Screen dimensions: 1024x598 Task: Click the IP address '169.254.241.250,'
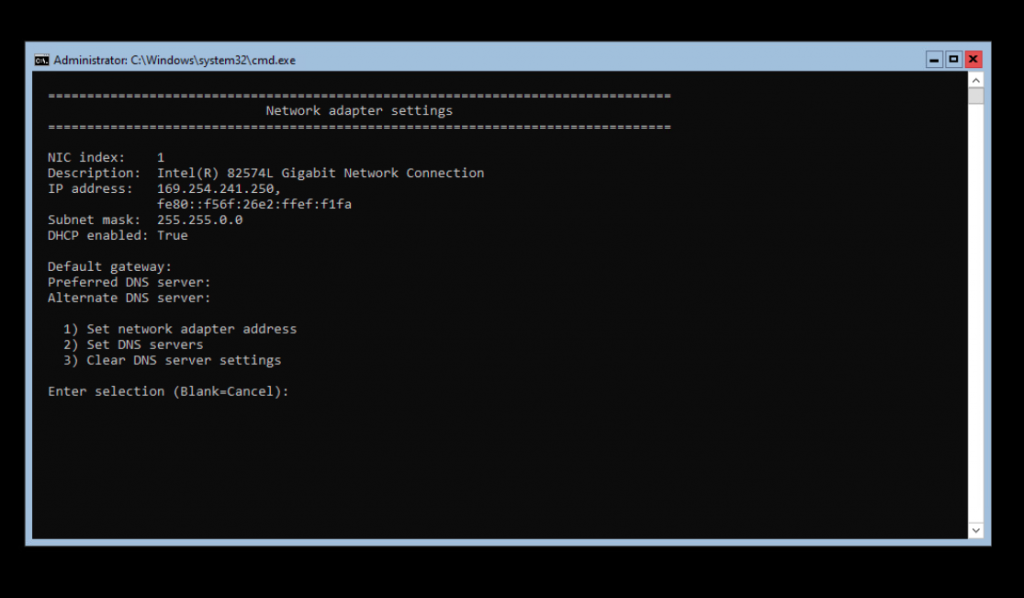point(219,189)
